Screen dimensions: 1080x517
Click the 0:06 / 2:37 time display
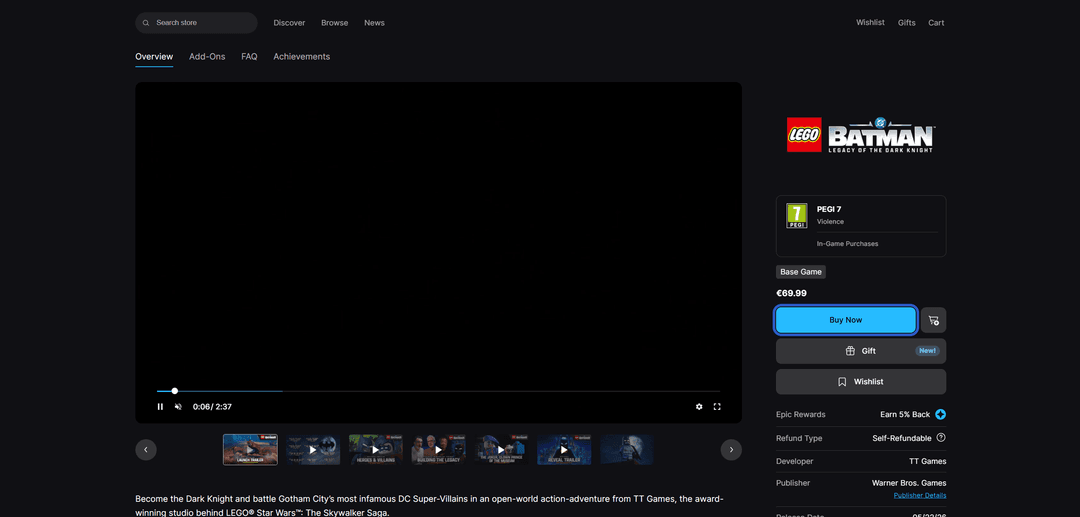(212, 407)
